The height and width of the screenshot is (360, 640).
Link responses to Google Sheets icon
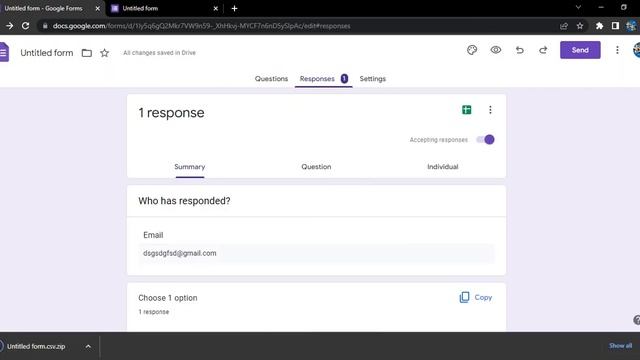pos(467,110)
